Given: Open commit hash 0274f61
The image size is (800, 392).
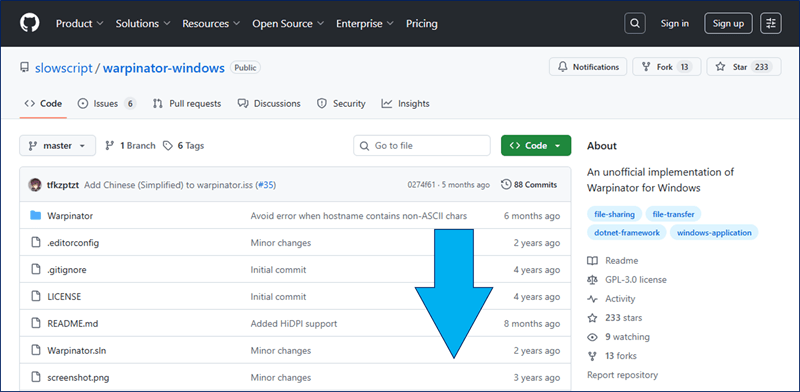Looking at the screenshot, I should point(421,185).
